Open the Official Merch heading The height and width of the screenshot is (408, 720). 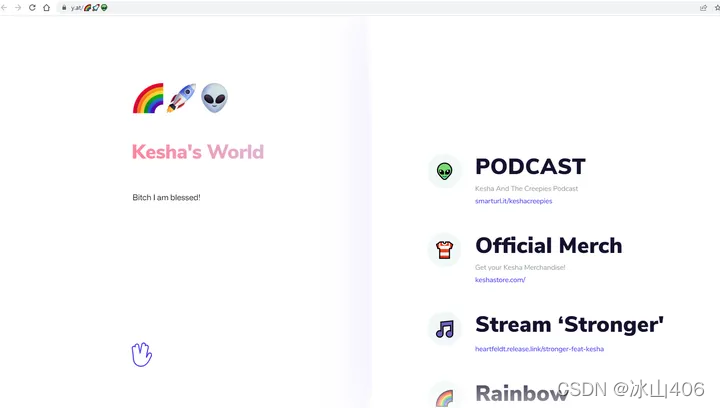coord(549,246)
